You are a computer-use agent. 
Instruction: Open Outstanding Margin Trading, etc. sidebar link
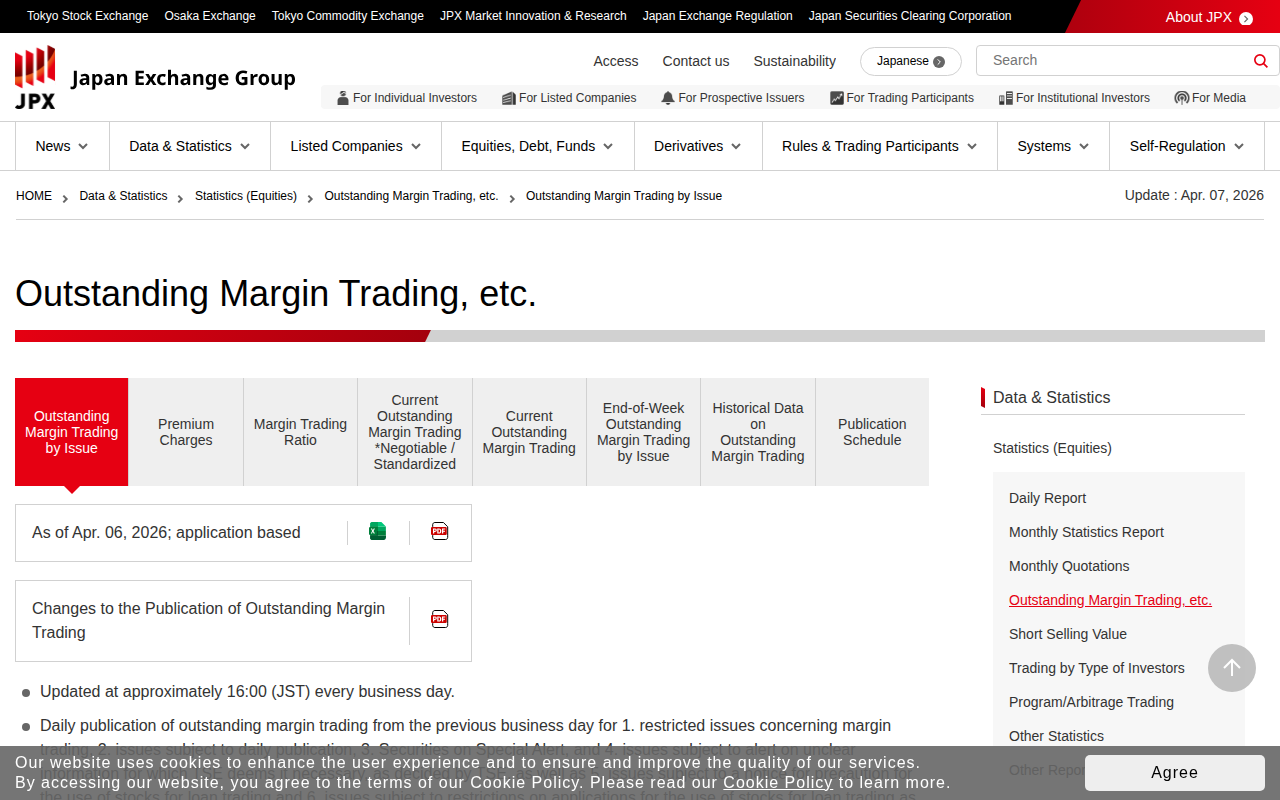click(x=1110, y=600)
